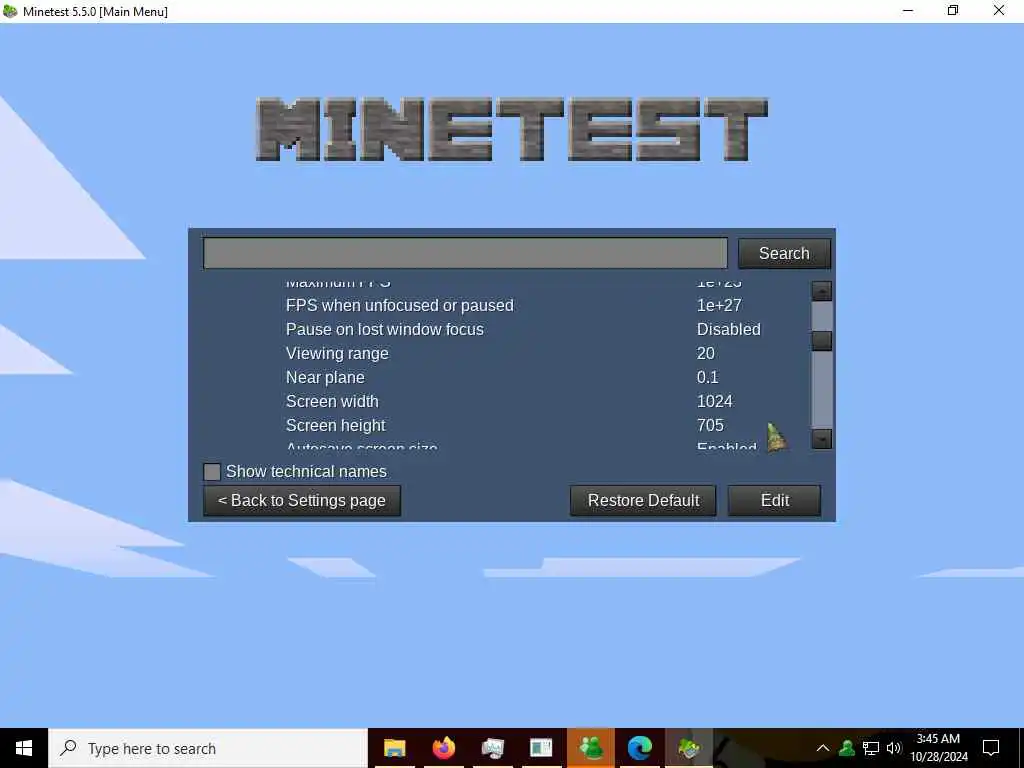Open the green people taskbar app
Image resolution: width=1024 pixels, height=768 pixels.
coord(590,748)
